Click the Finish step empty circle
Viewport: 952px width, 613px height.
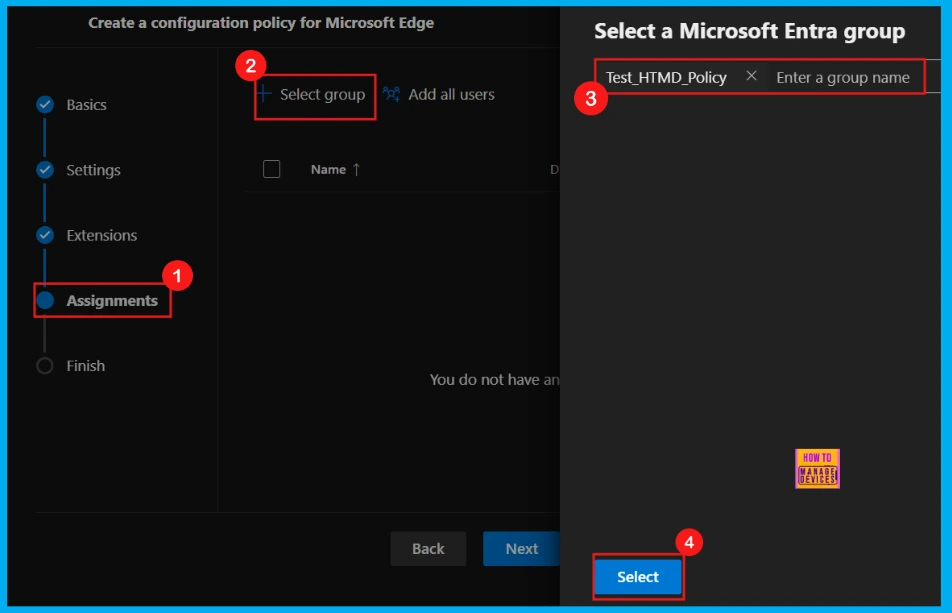45,365
